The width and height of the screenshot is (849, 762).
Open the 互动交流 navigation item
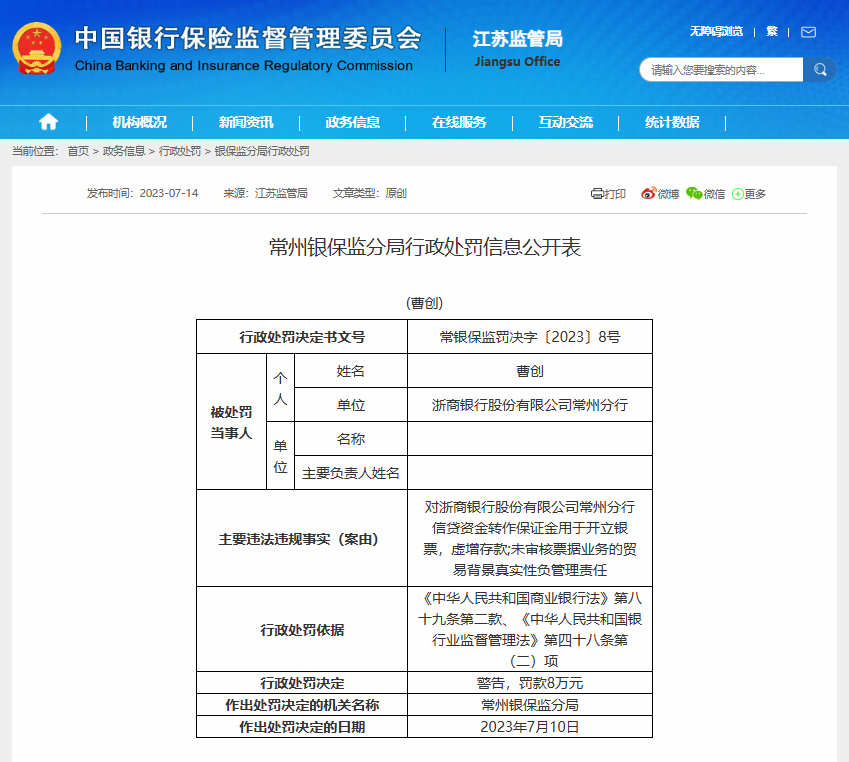[565, 122]
